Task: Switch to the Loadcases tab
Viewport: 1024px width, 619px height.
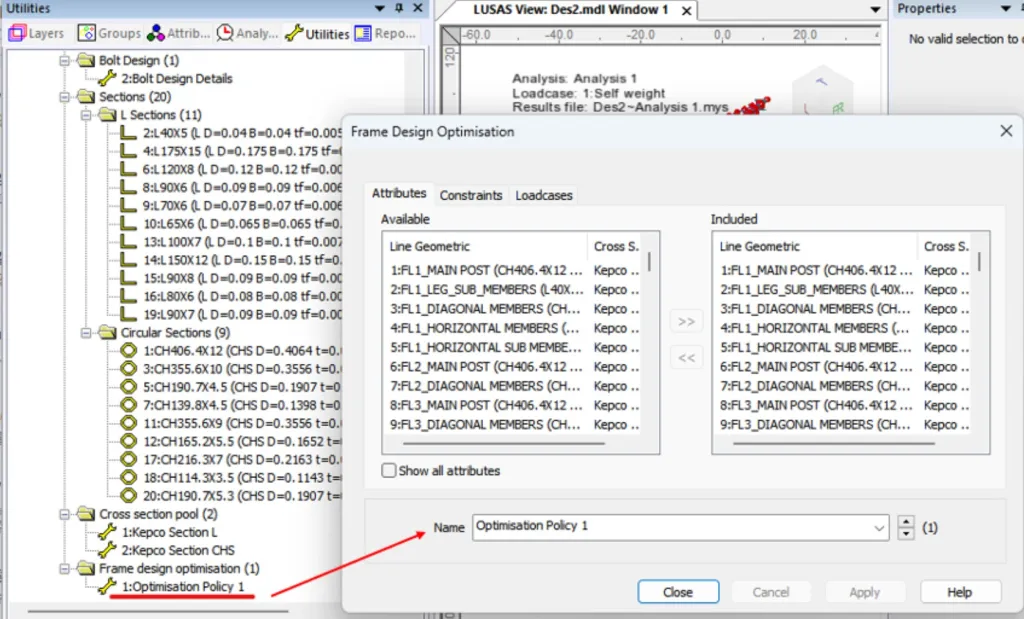Action: coord(544,195)
